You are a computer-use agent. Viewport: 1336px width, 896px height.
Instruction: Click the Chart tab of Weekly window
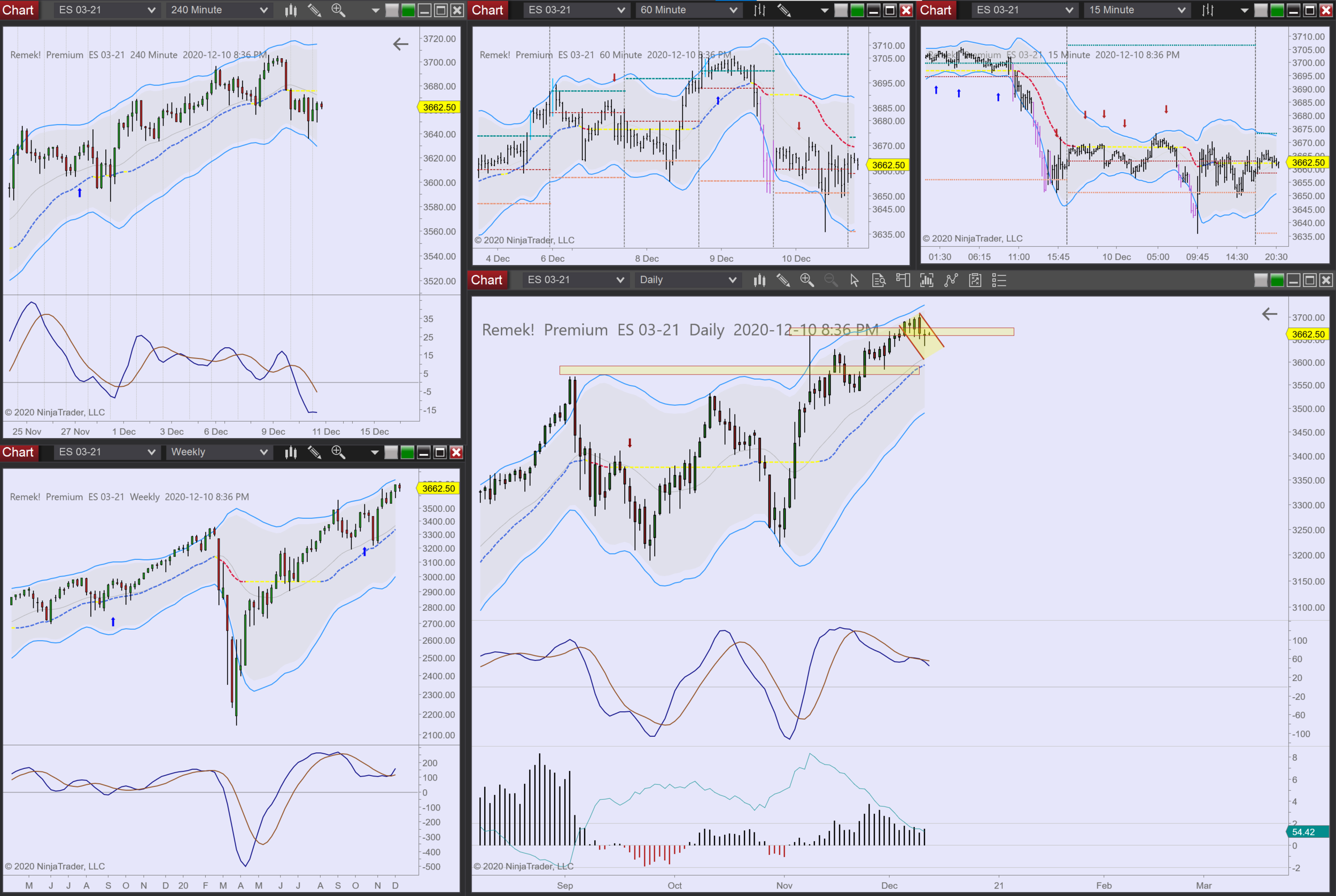pyautogui.click(x=18, y=453)
